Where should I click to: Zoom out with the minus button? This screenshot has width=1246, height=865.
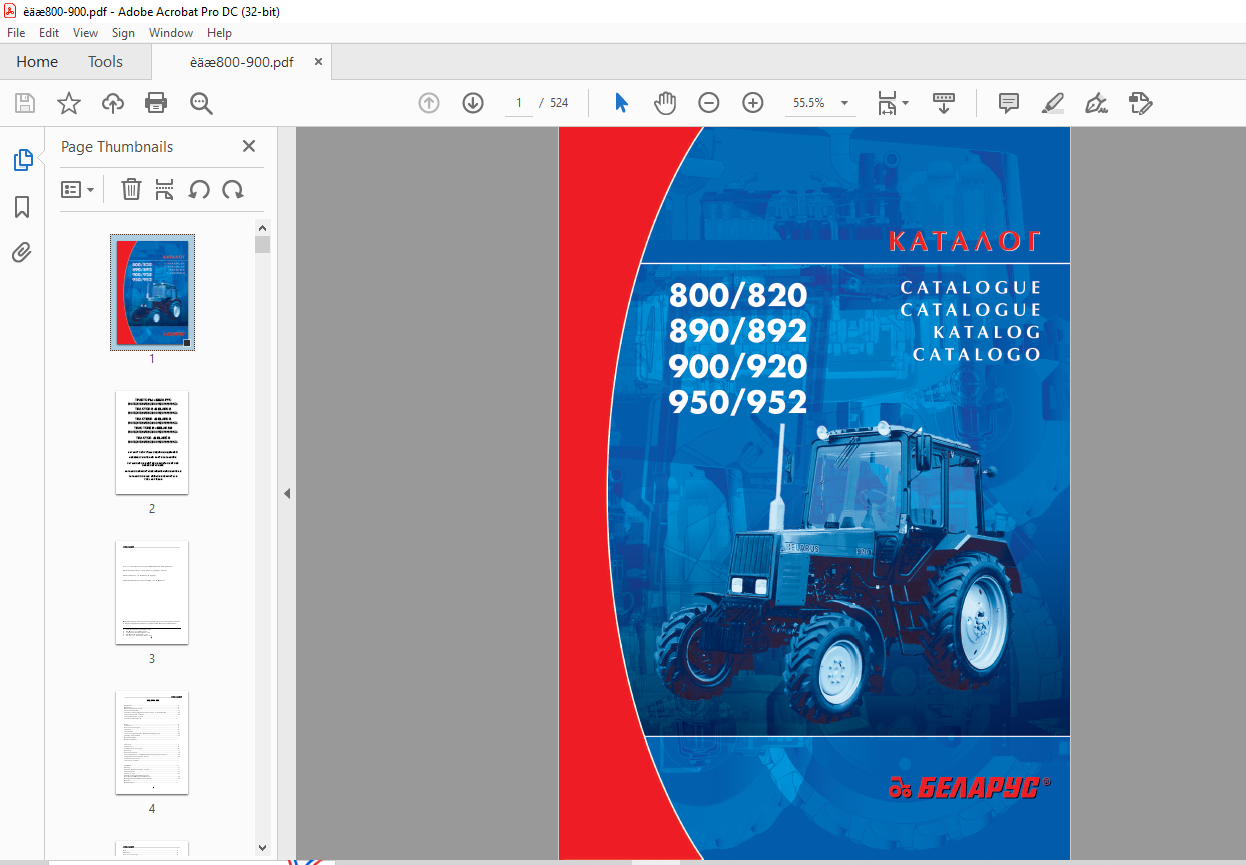click(x=709, y=103)
